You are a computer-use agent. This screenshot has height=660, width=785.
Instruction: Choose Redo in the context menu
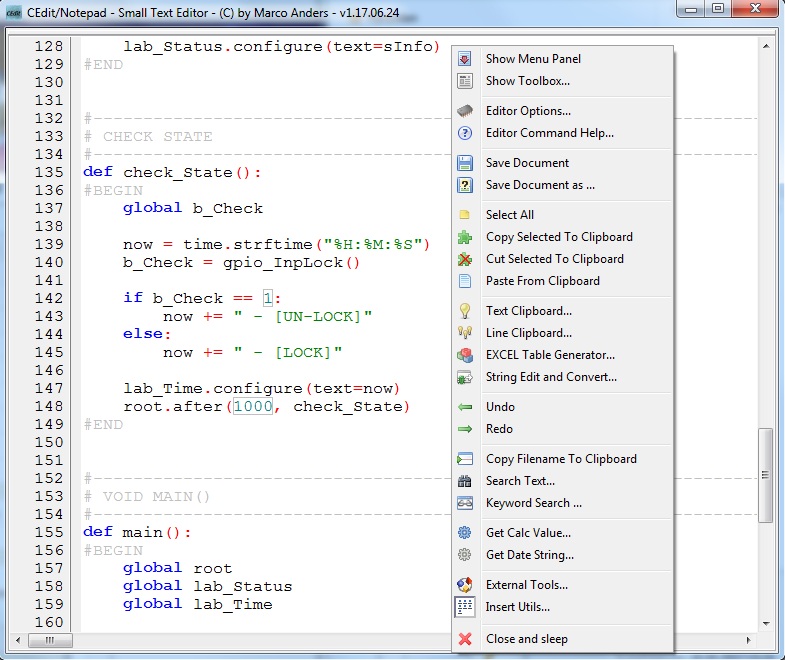click(499, 429)
